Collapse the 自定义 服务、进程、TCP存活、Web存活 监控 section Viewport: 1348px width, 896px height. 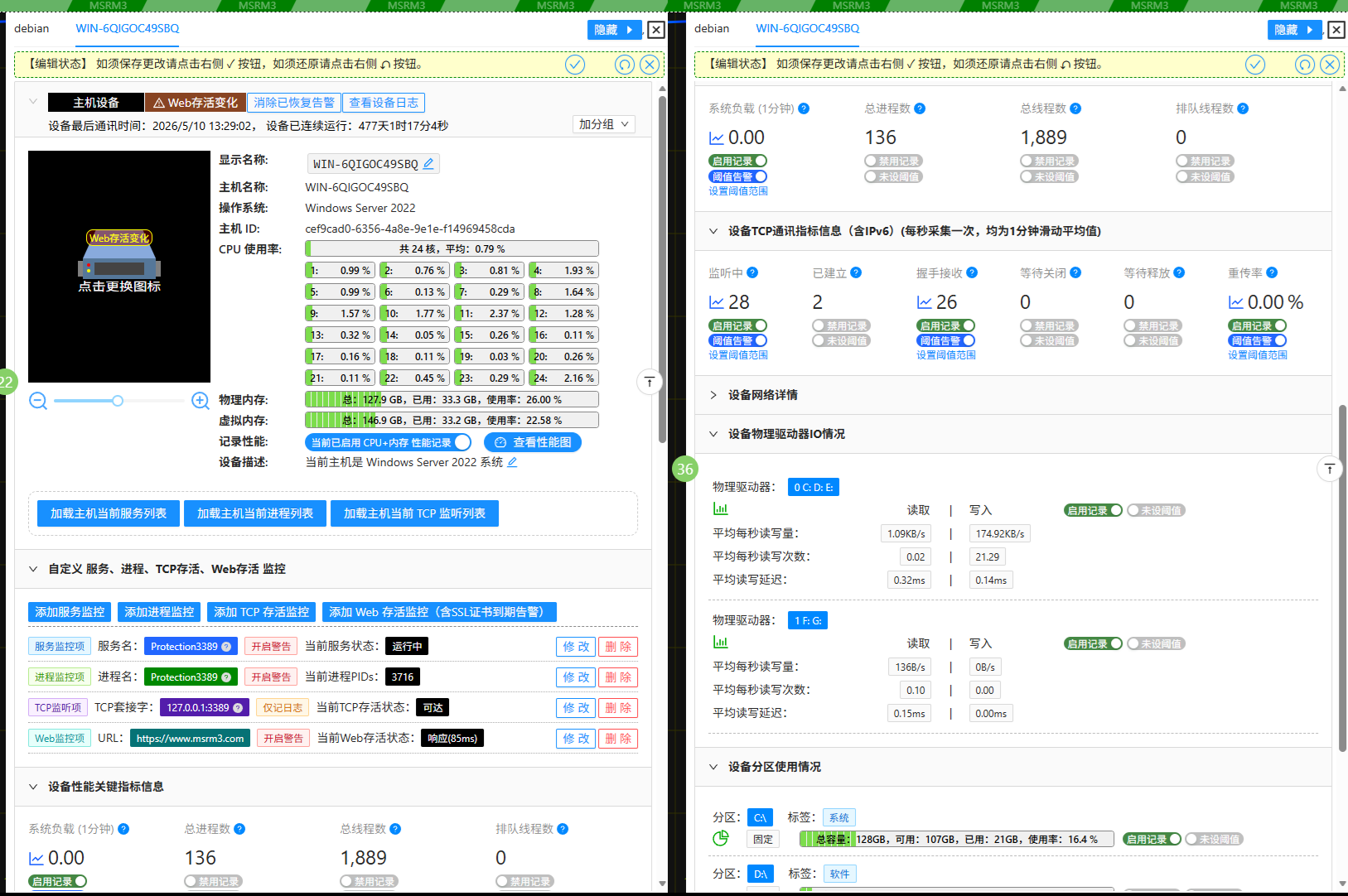[x=33, y=569]
